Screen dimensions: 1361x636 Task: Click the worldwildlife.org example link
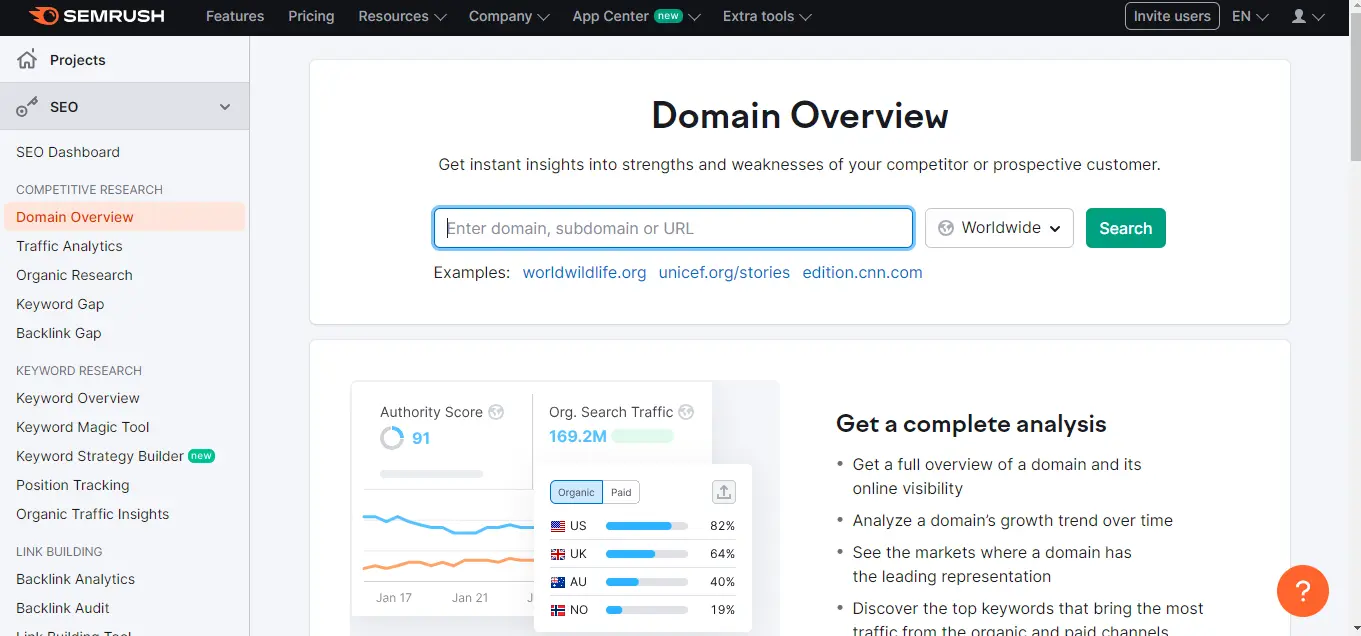[x=584, y=272]
